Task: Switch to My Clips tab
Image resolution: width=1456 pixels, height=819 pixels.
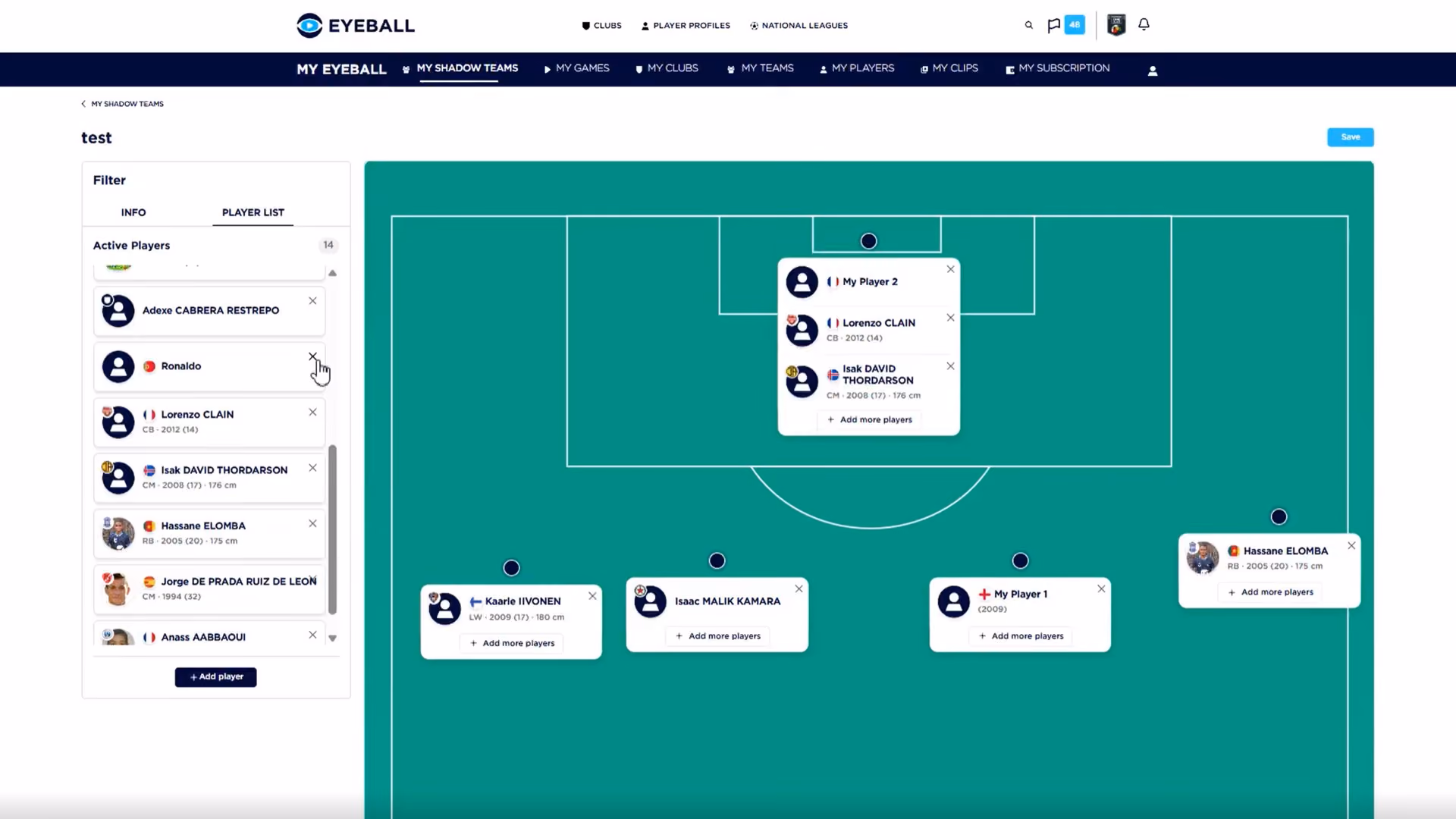Action: 949,68
